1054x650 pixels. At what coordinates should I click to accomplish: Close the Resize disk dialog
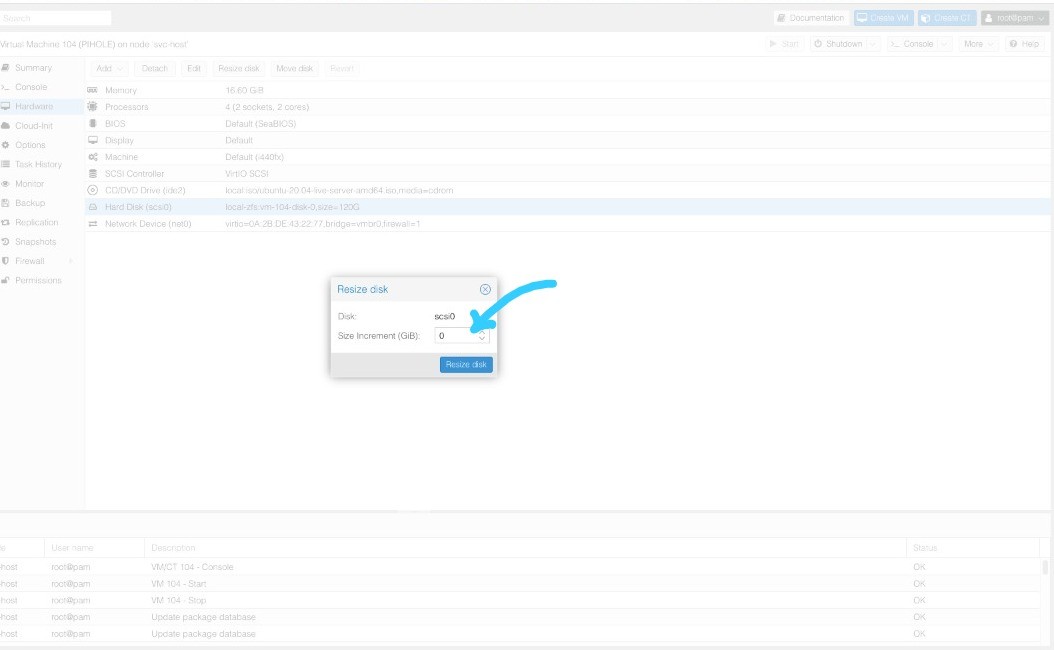tap(485, 289)
